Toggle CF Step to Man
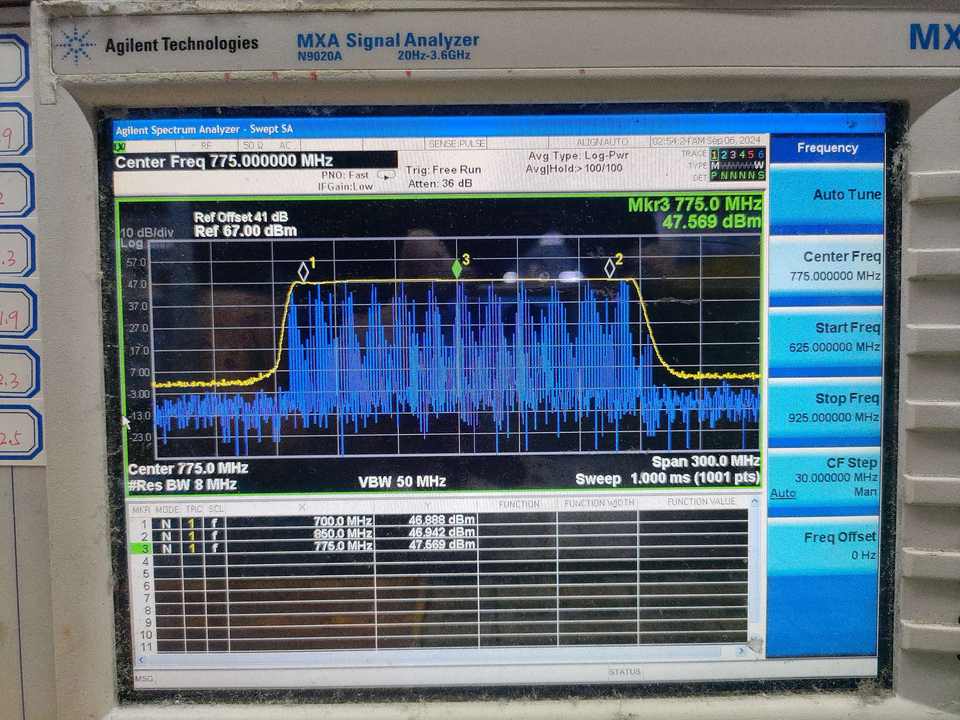Viewport: 960px width, 720px height. (865, 492)
